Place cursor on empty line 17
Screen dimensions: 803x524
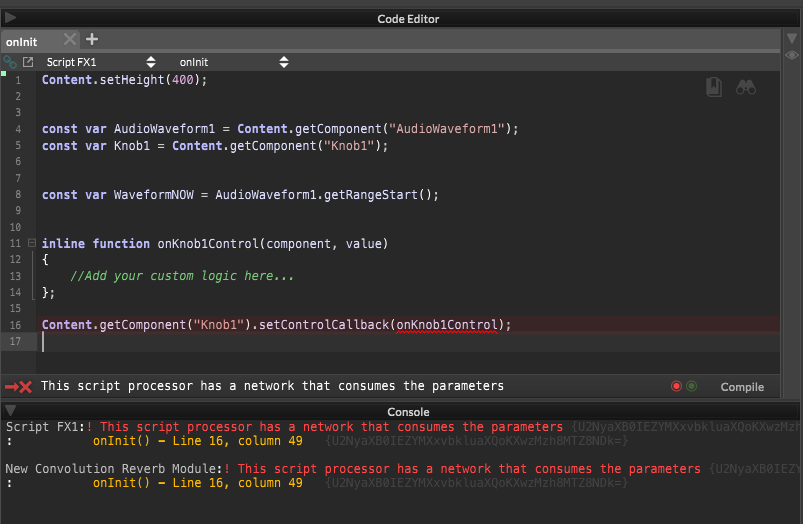click(410, 341)
